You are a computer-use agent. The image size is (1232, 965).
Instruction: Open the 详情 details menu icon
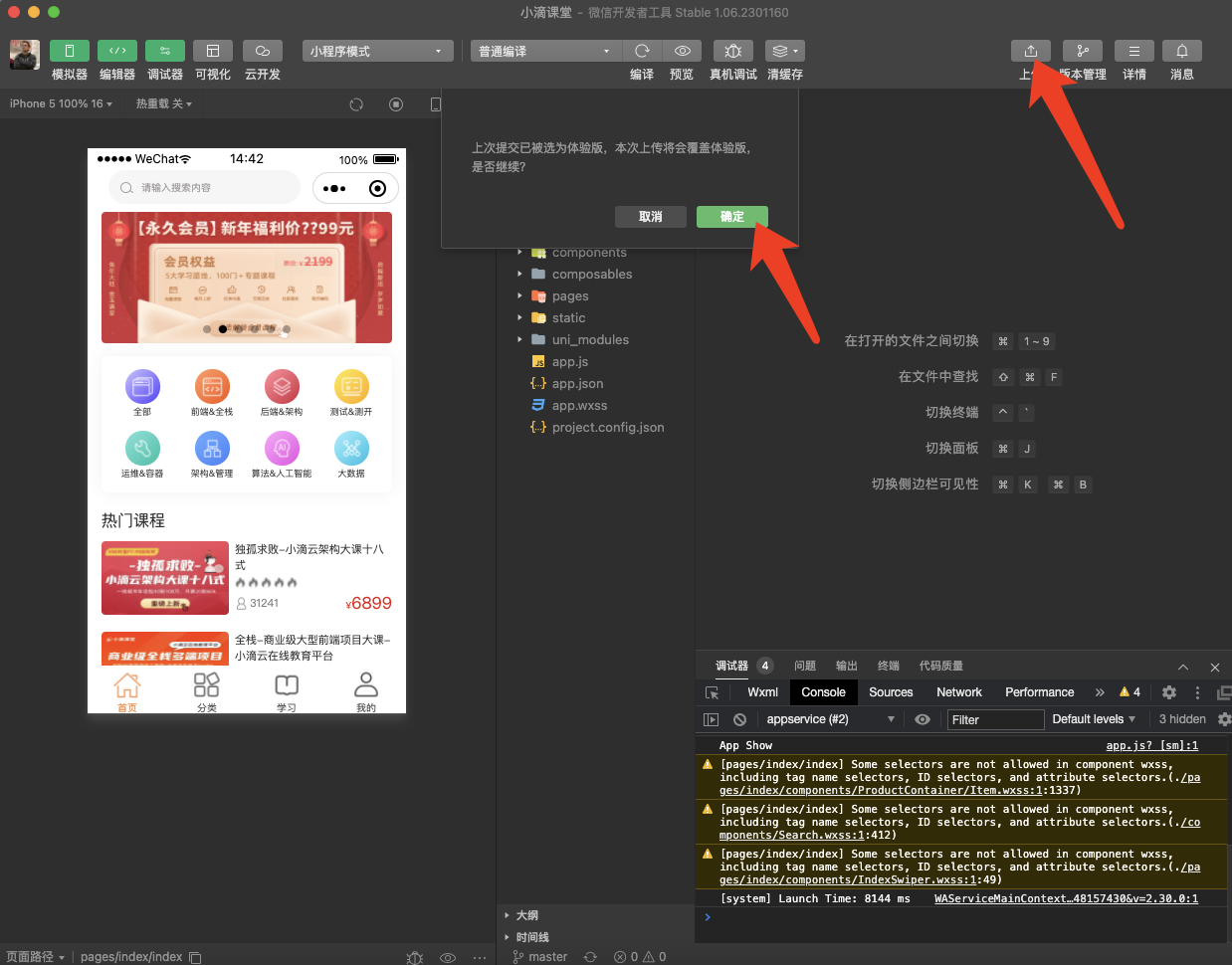click(x=1134, y=51)
